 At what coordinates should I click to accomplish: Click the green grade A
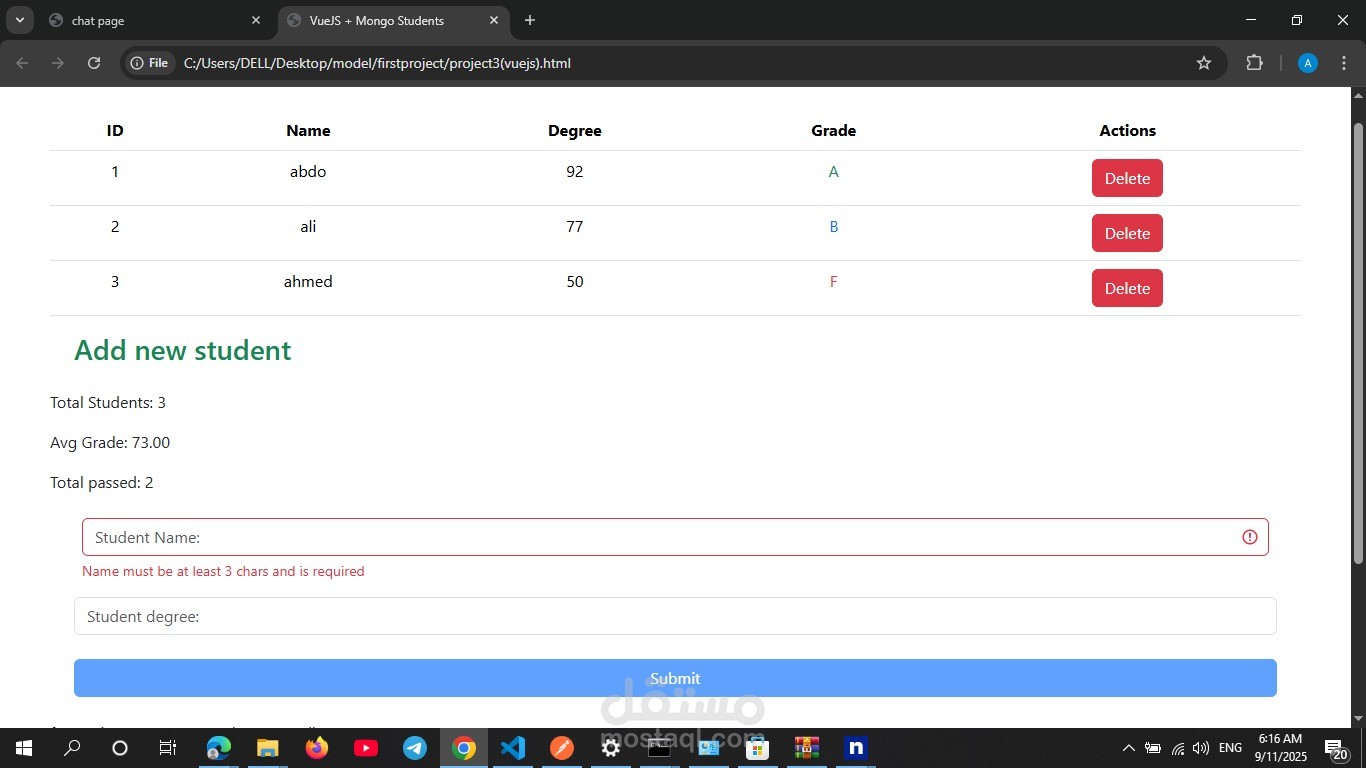834,172
